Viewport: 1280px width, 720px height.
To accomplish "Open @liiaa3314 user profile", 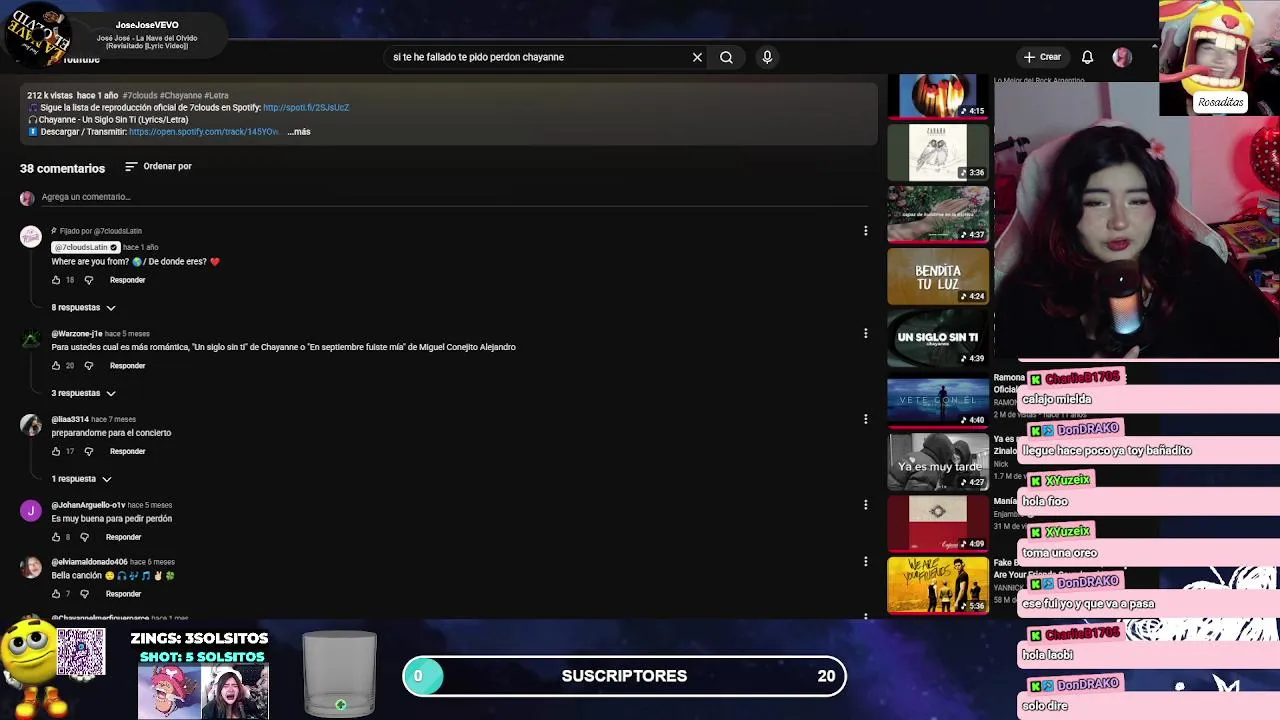I will click(x=70, y=420).
